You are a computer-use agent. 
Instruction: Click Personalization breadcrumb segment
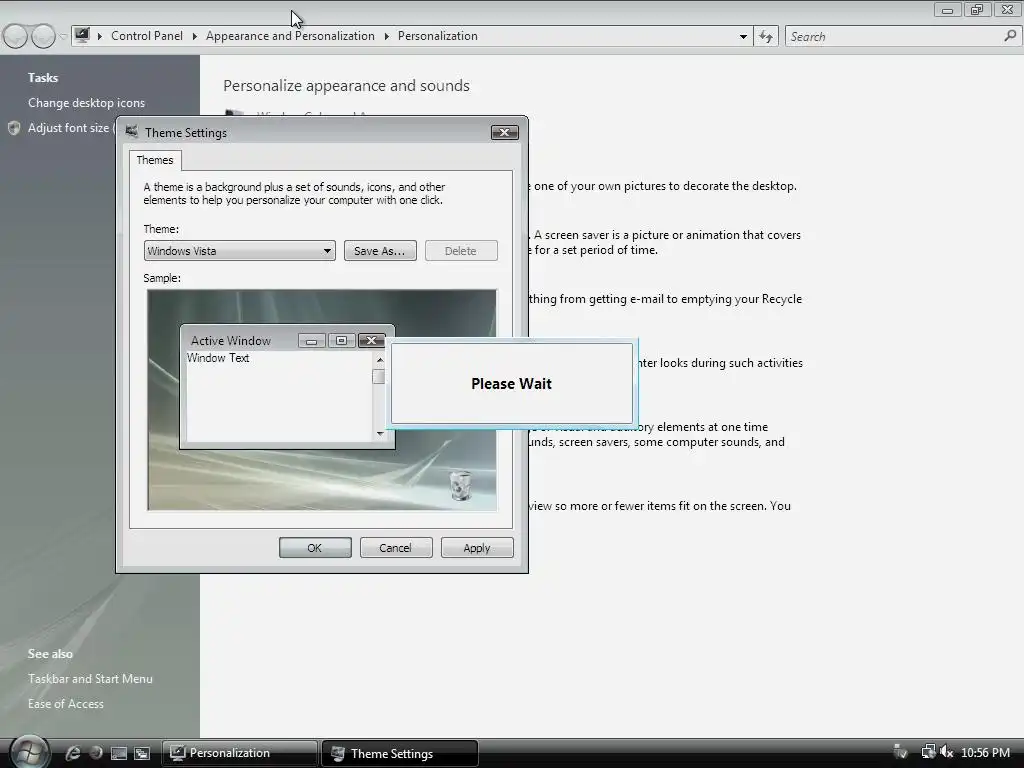(x=438, y=36)
